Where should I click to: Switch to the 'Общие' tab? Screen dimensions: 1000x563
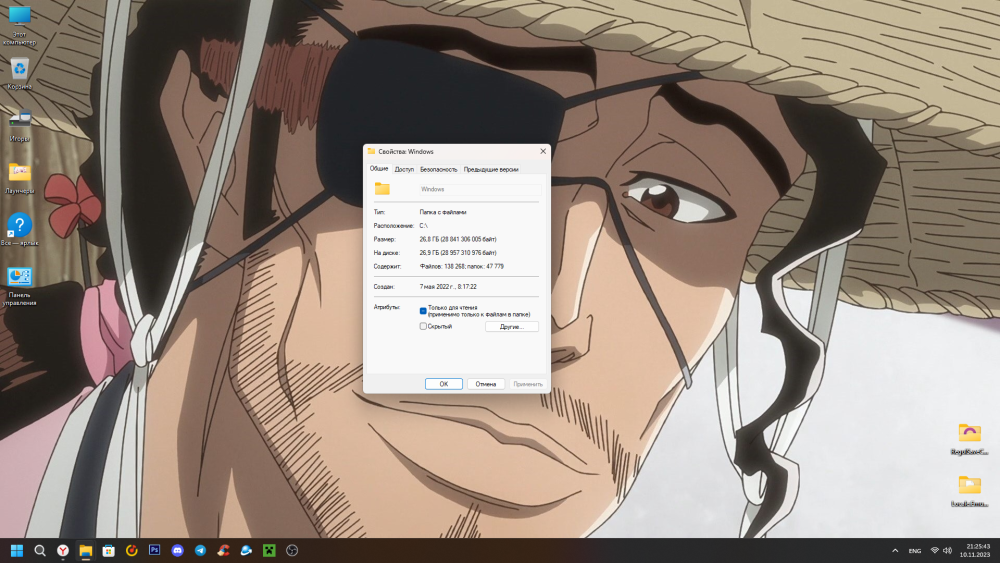379,168
